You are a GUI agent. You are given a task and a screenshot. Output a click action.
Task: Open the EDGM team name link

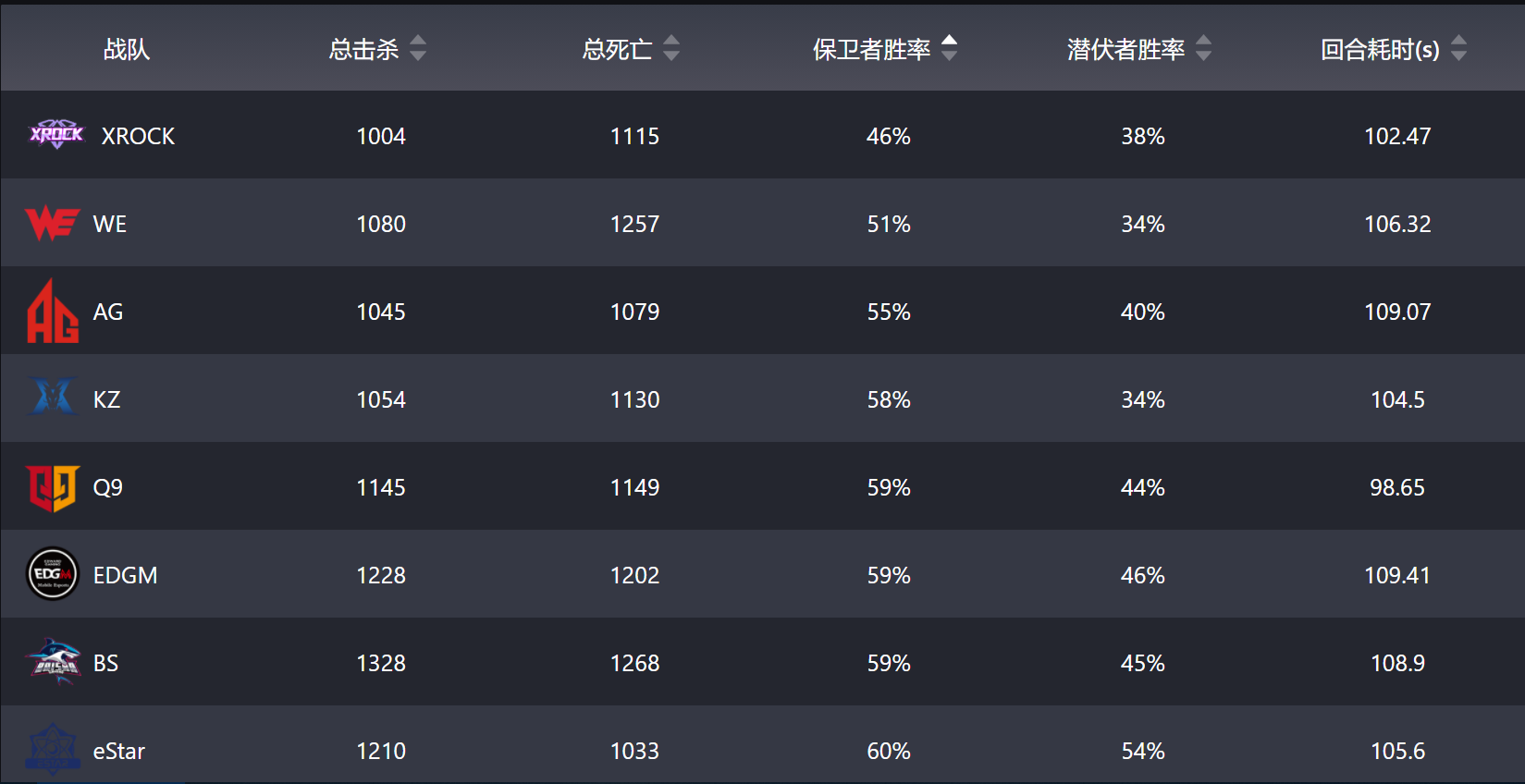(125, 575)
